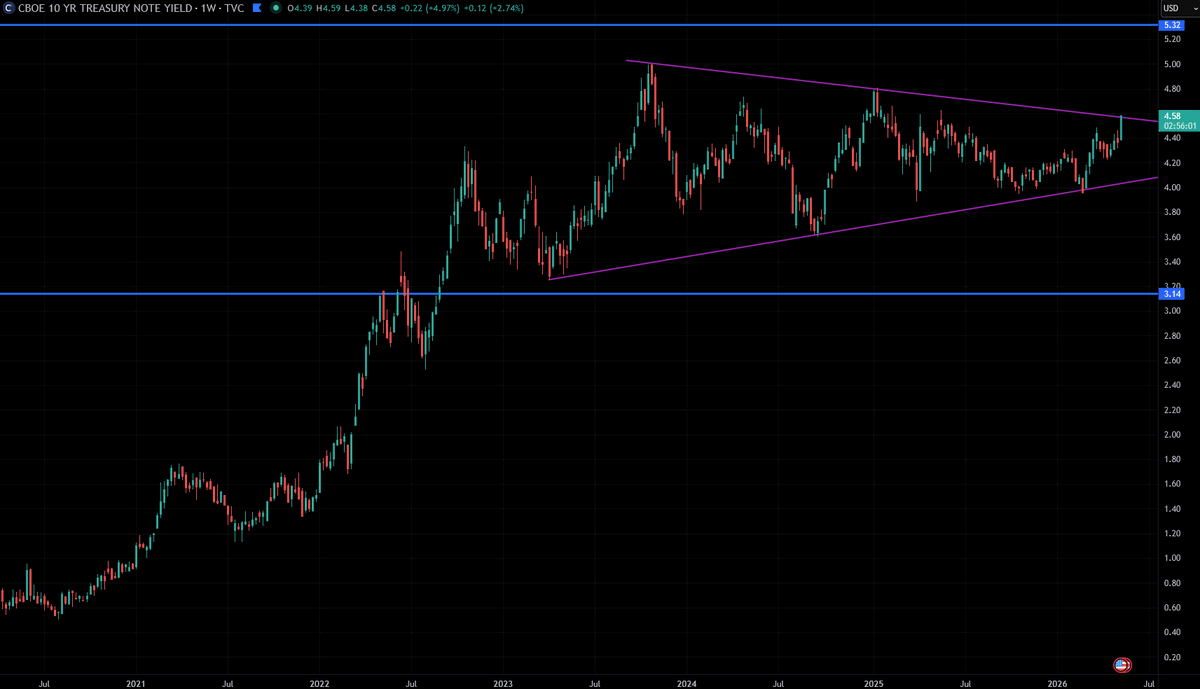Click the green market status indicator
The width and height of the screenshot is (1200, 689).
[x=275, y=8]
